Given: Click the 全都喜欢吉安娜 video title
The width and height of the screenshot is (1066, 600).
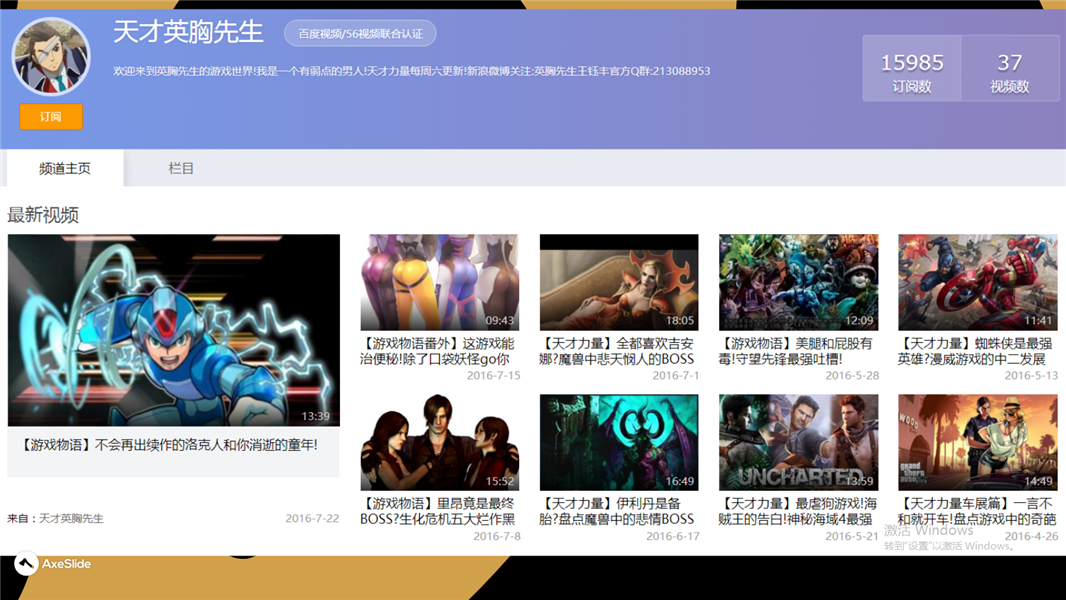Looking at the screenshot, I should (618, 351).
